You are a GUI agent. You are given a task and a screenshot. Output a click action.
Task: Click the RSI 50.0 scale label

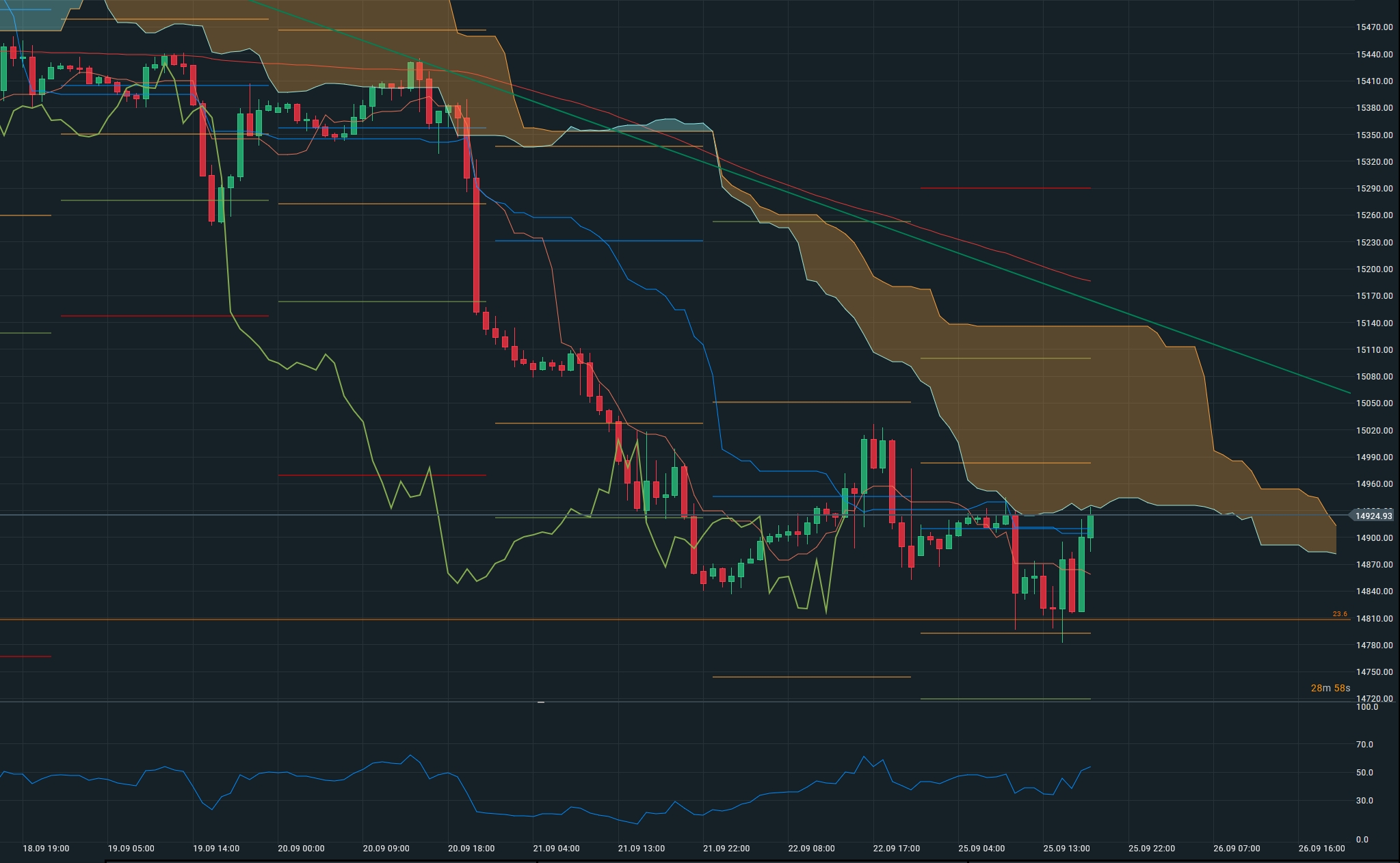[x=1364, y=773]
